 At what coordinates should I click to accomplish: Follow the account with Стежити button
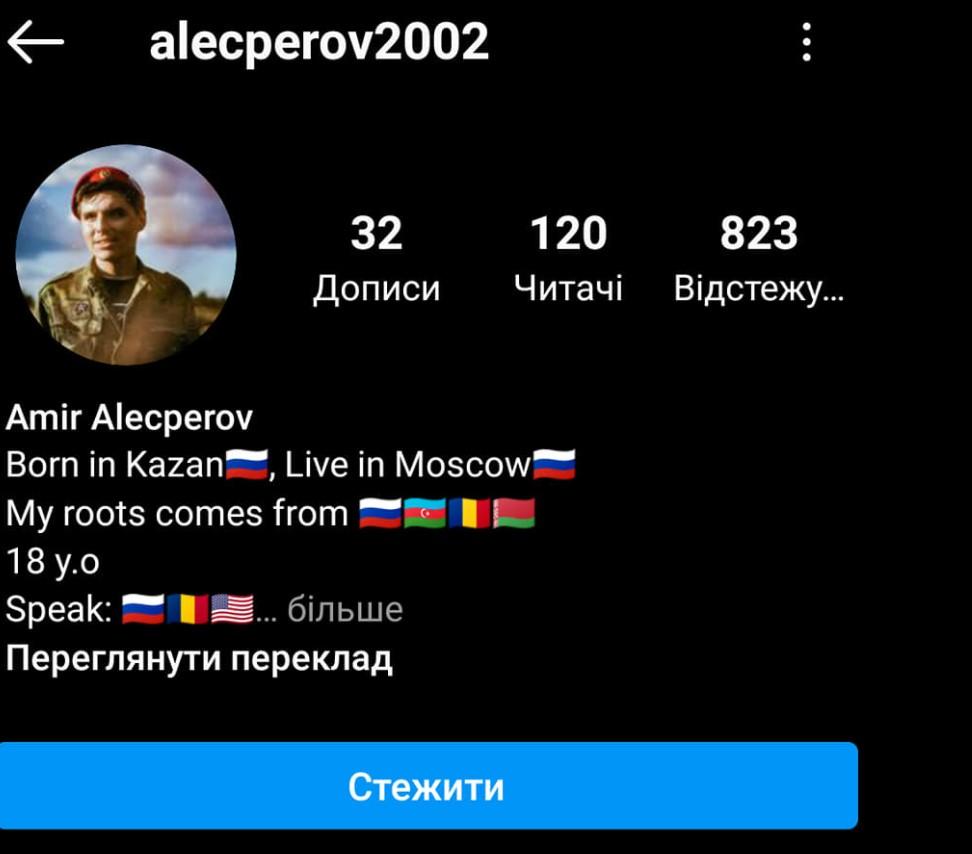tap(428, 786)
